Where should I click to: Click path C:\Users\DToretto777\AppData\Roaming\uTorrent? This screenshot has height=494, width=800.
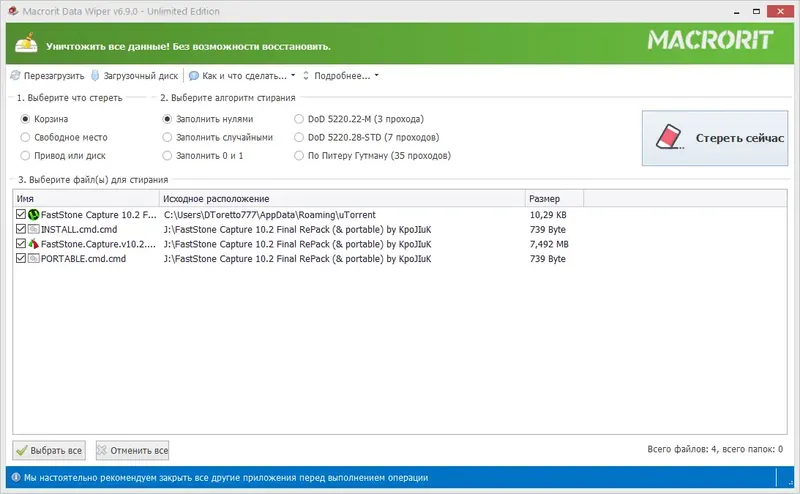269,215
